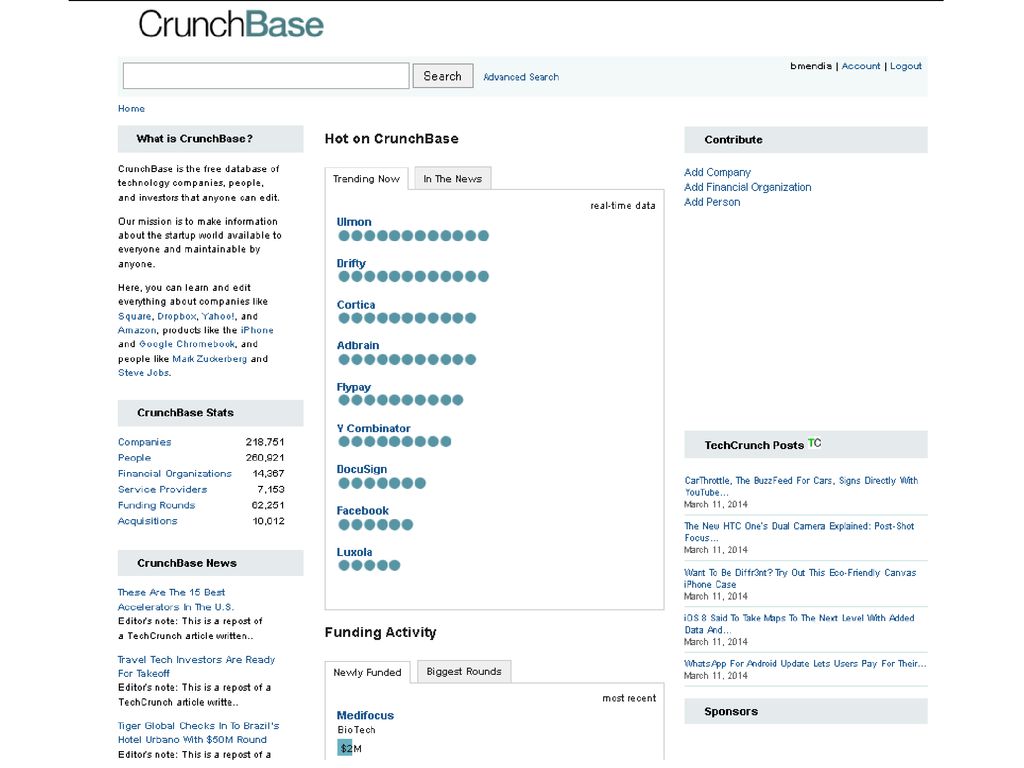The image size is (1024, 768).
Task: Open the Cortica trending company
Action: point(356,304)
